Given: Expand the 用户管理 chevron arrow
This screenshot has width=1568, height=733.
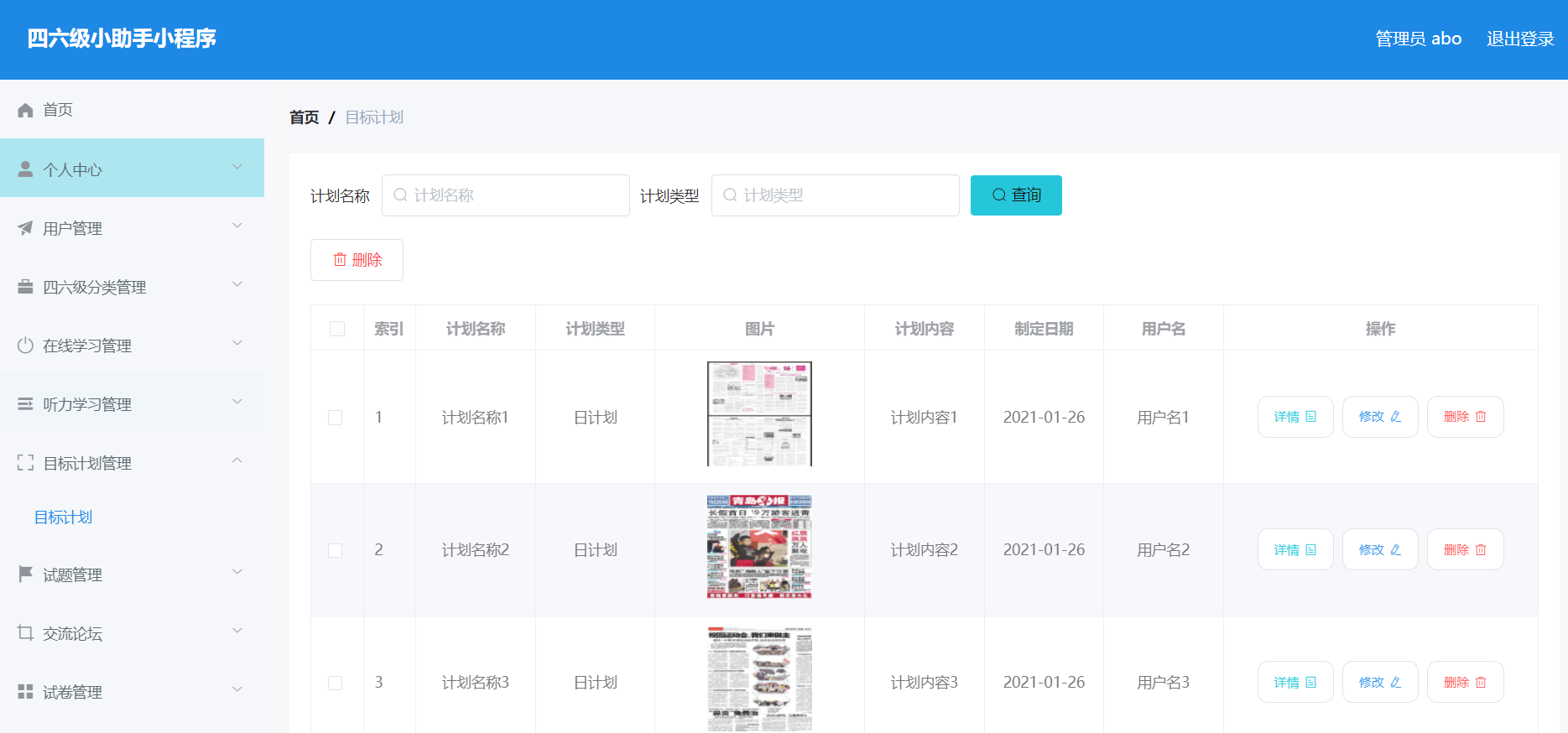Looking at the screenshot, I should 237,226.
